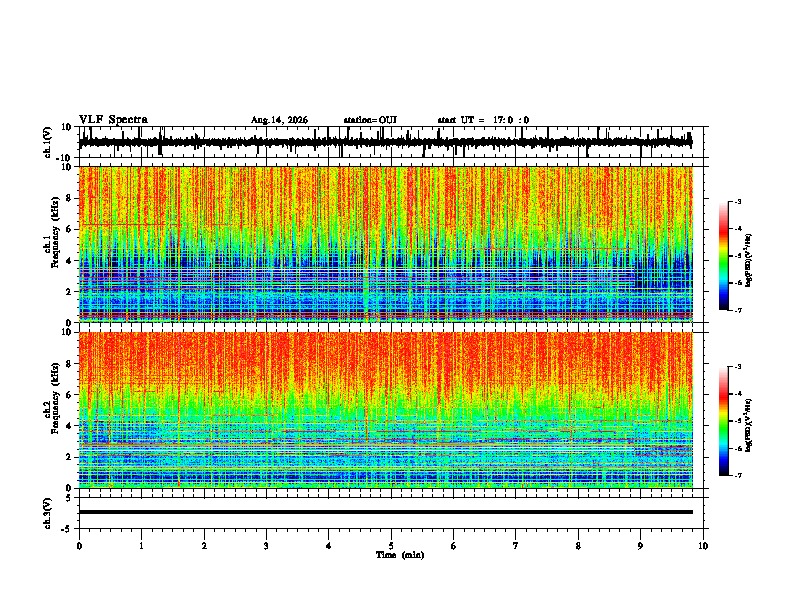This screenshot has height=612, width=792.
Task: Click the ch.3(V) axis label
Action: pos(48,513)
